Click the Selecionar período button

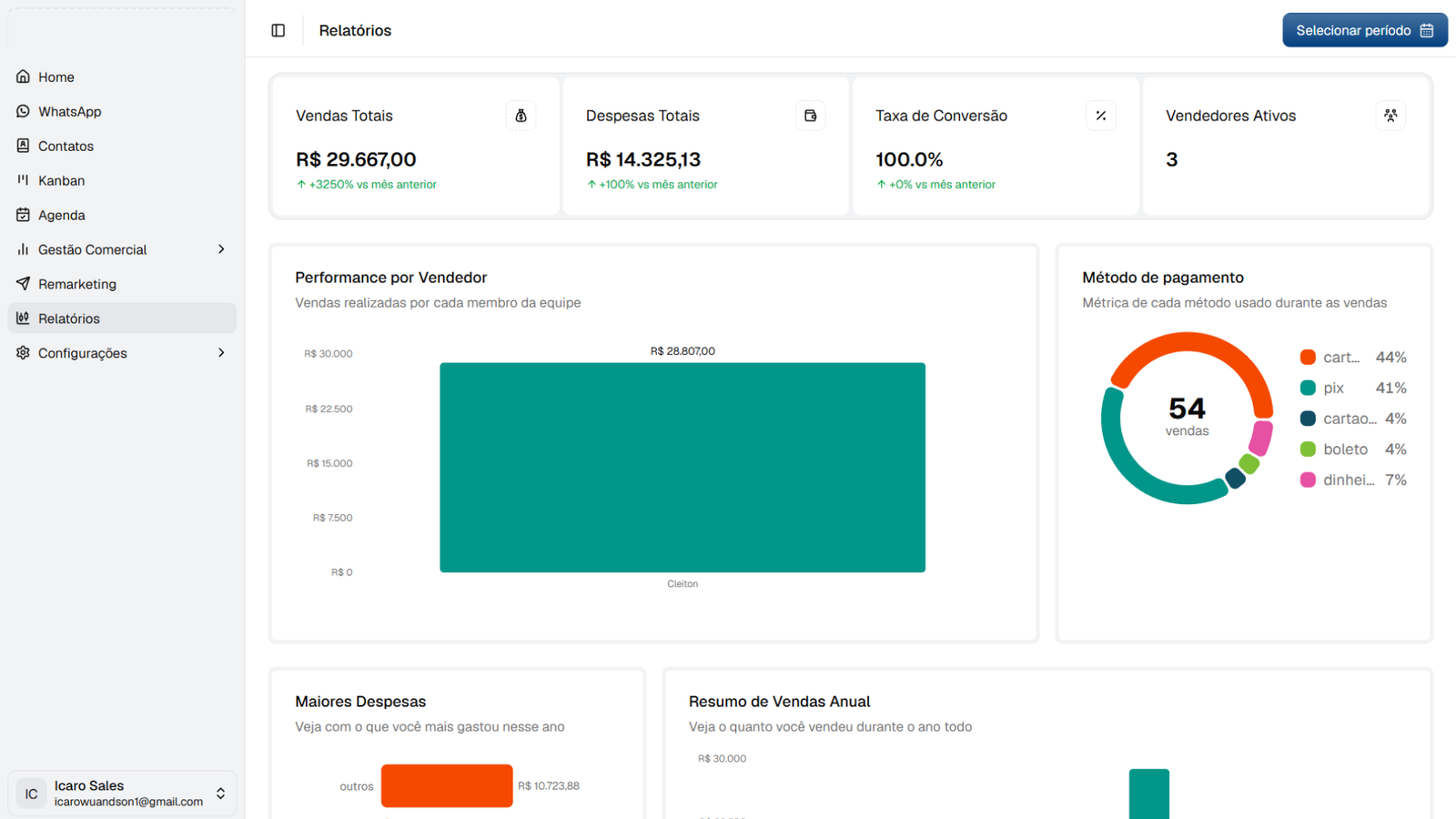[1365, 30]
